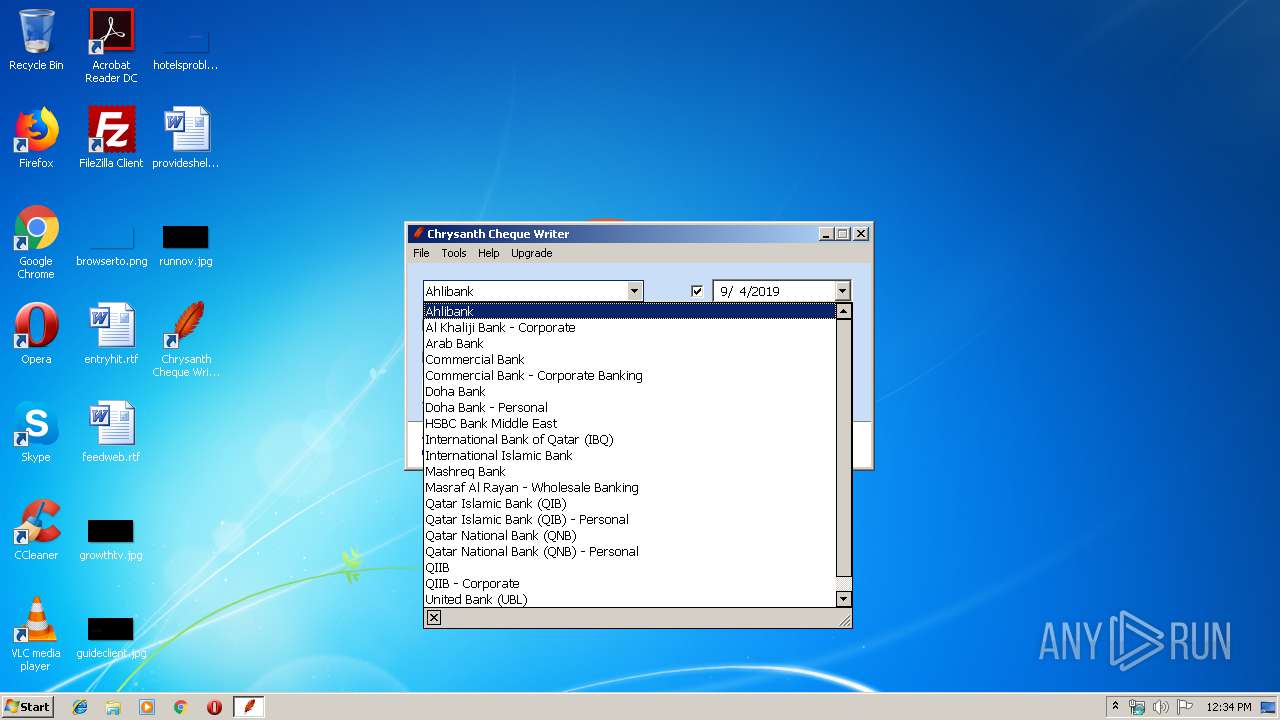Select International Islamic Bank
The width and height of the screenshot is (1280, 720).
629,455
